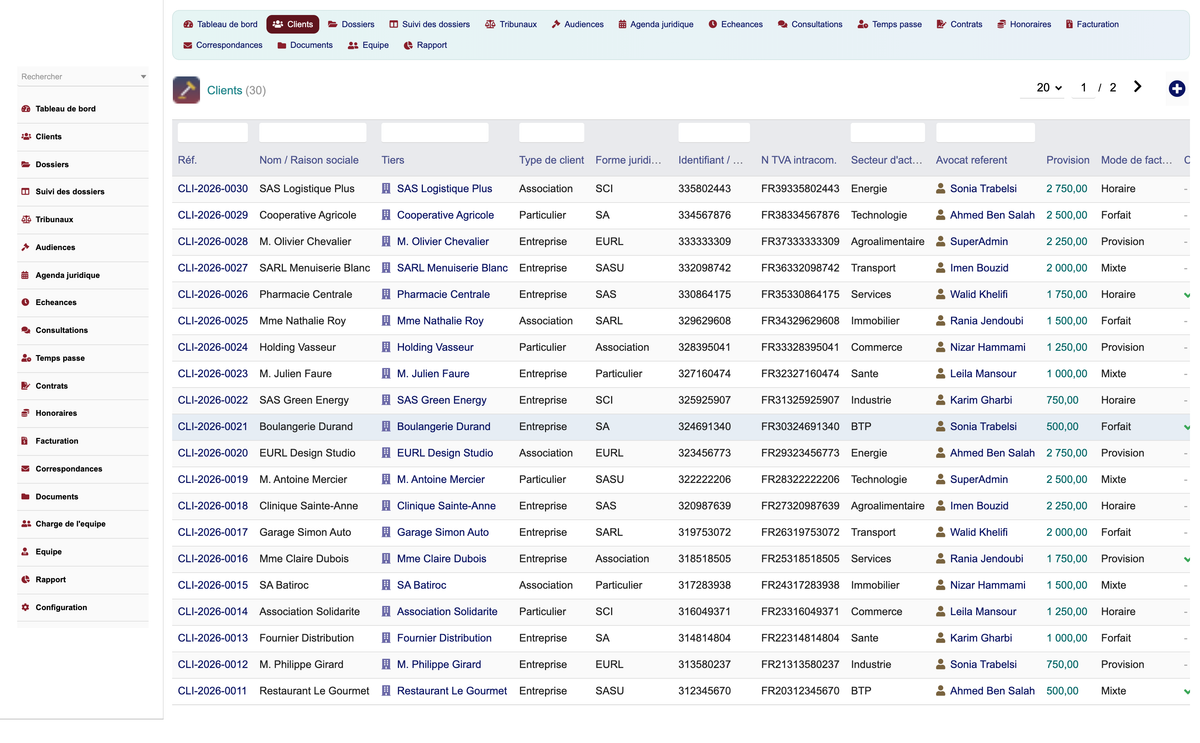Image resolution: width=1200 pixels, height=743 pixels.
Task: Open Temps passe in top menu
Action: pos(890,24)
